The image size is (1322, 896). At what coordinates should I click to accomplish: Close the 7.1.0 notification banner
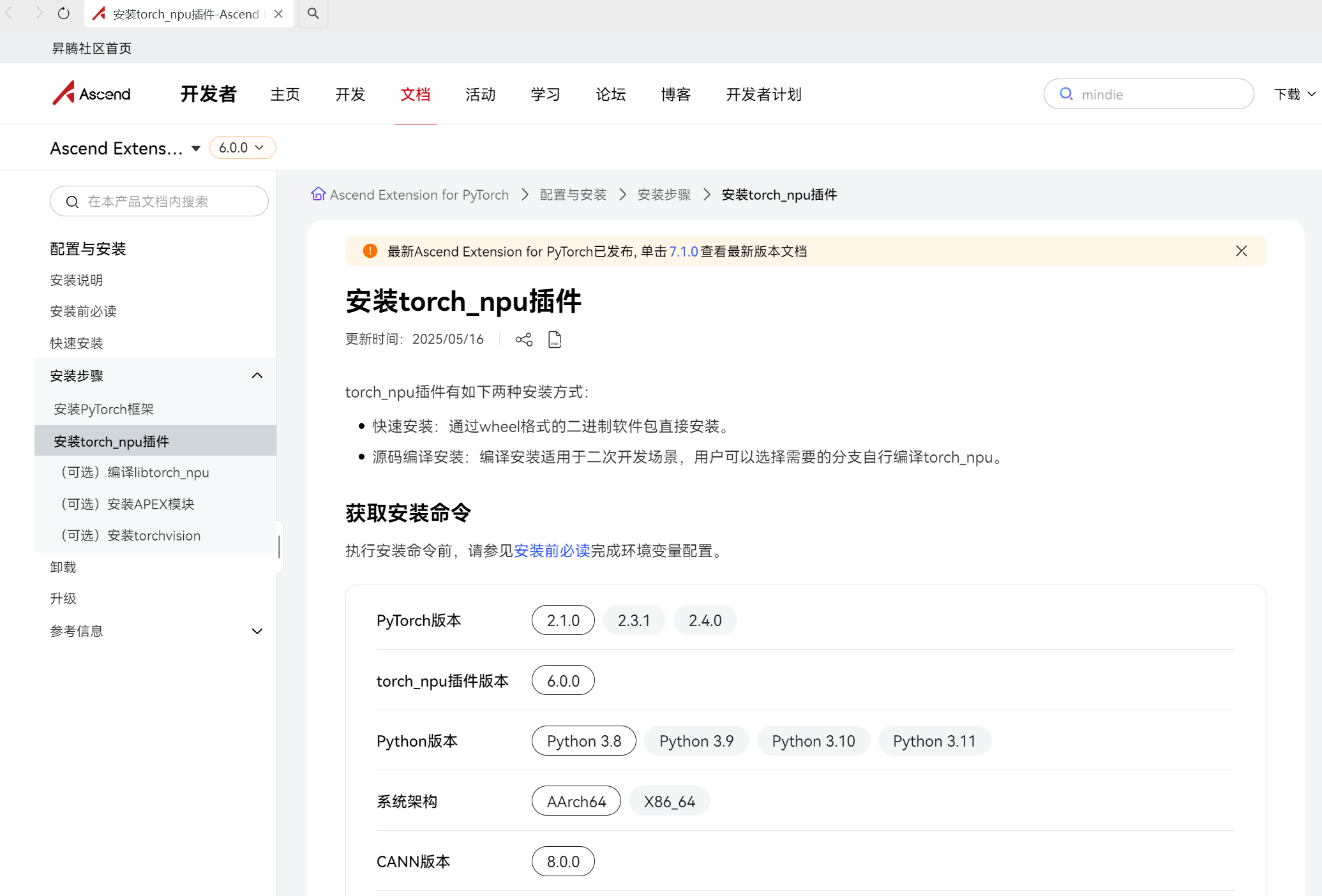pyautogui.click(x=1241, y=251)
